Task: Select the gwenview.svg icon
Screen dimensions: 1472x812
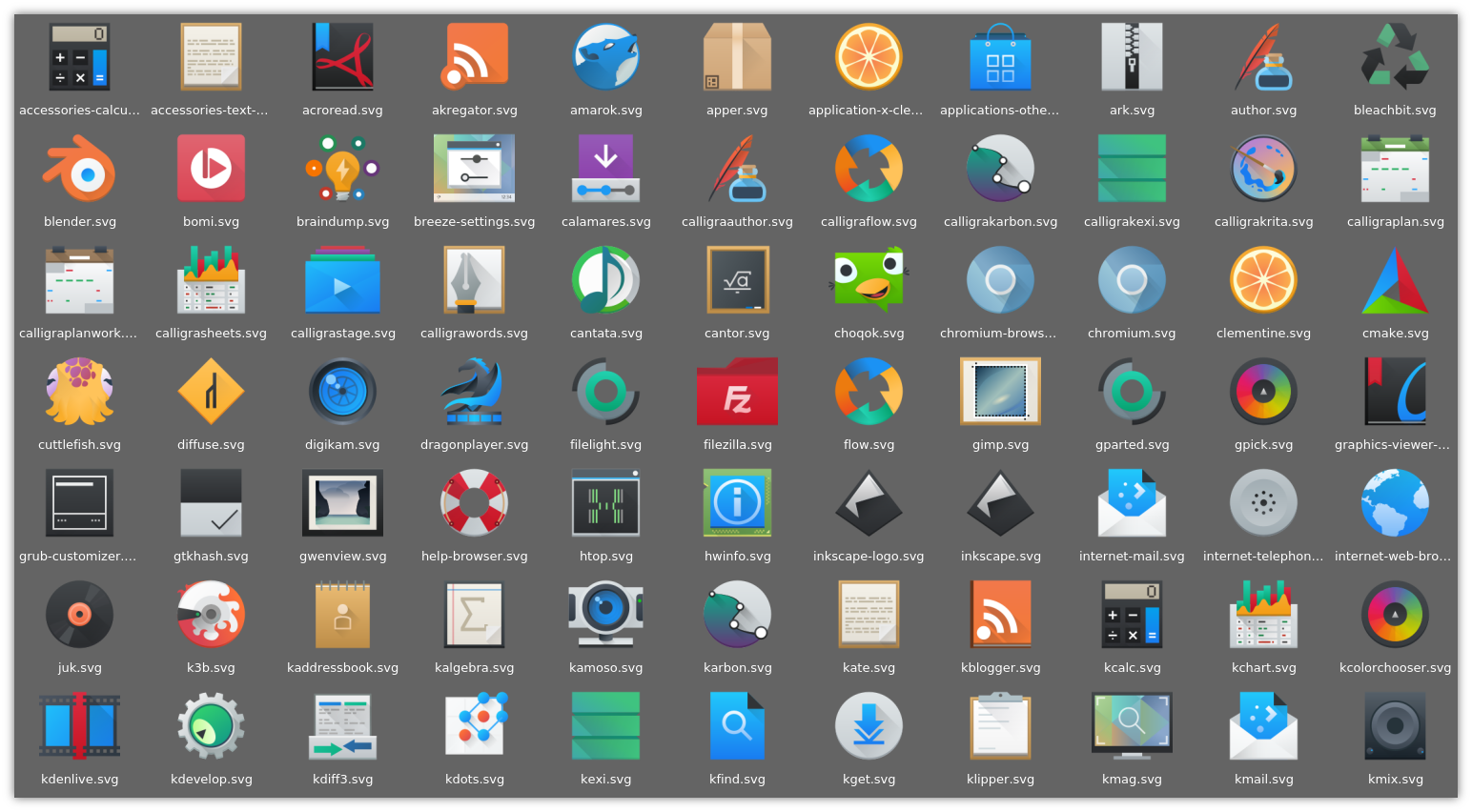Action: pos(342,502)
